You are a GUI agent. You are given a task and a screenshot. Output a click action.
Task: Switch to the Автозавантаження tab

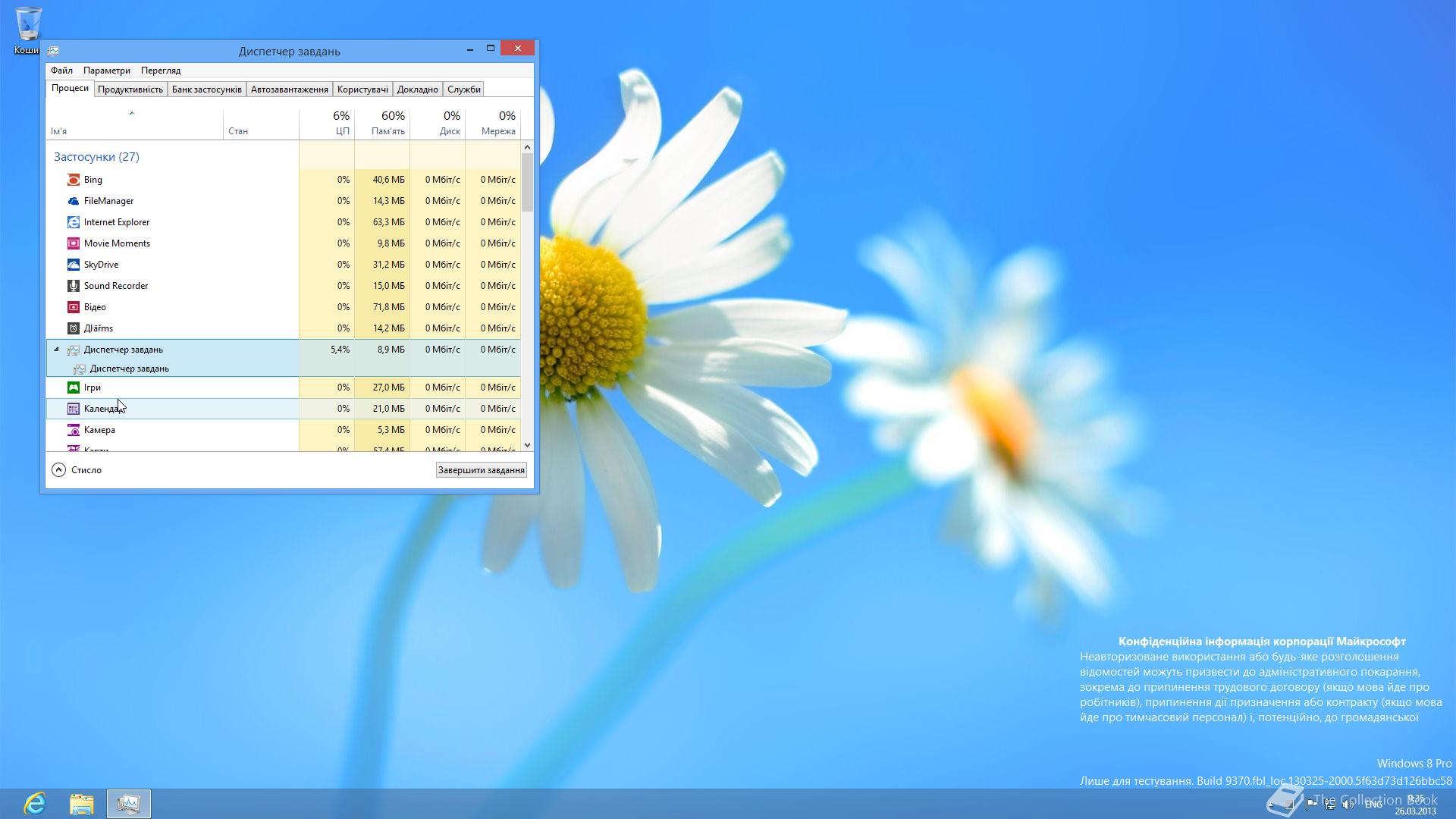[290, 89]
